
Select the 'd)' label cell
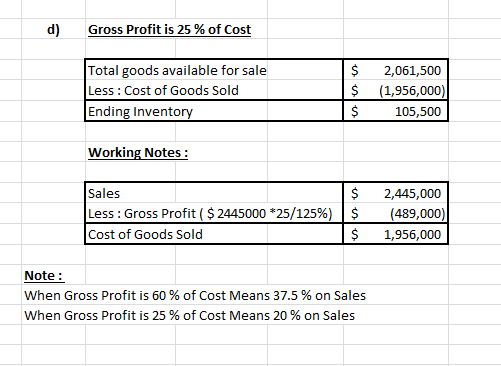54,29
